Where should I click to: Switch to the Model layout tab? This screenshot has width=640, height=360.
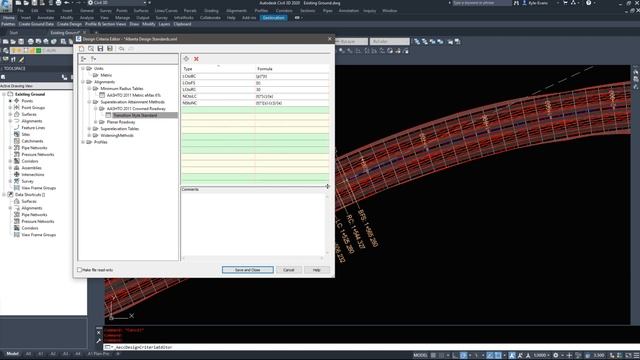pos(12,353)
